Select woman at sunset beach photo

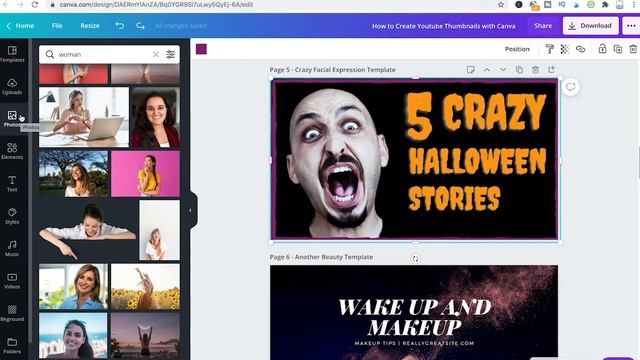coord(145,336)
